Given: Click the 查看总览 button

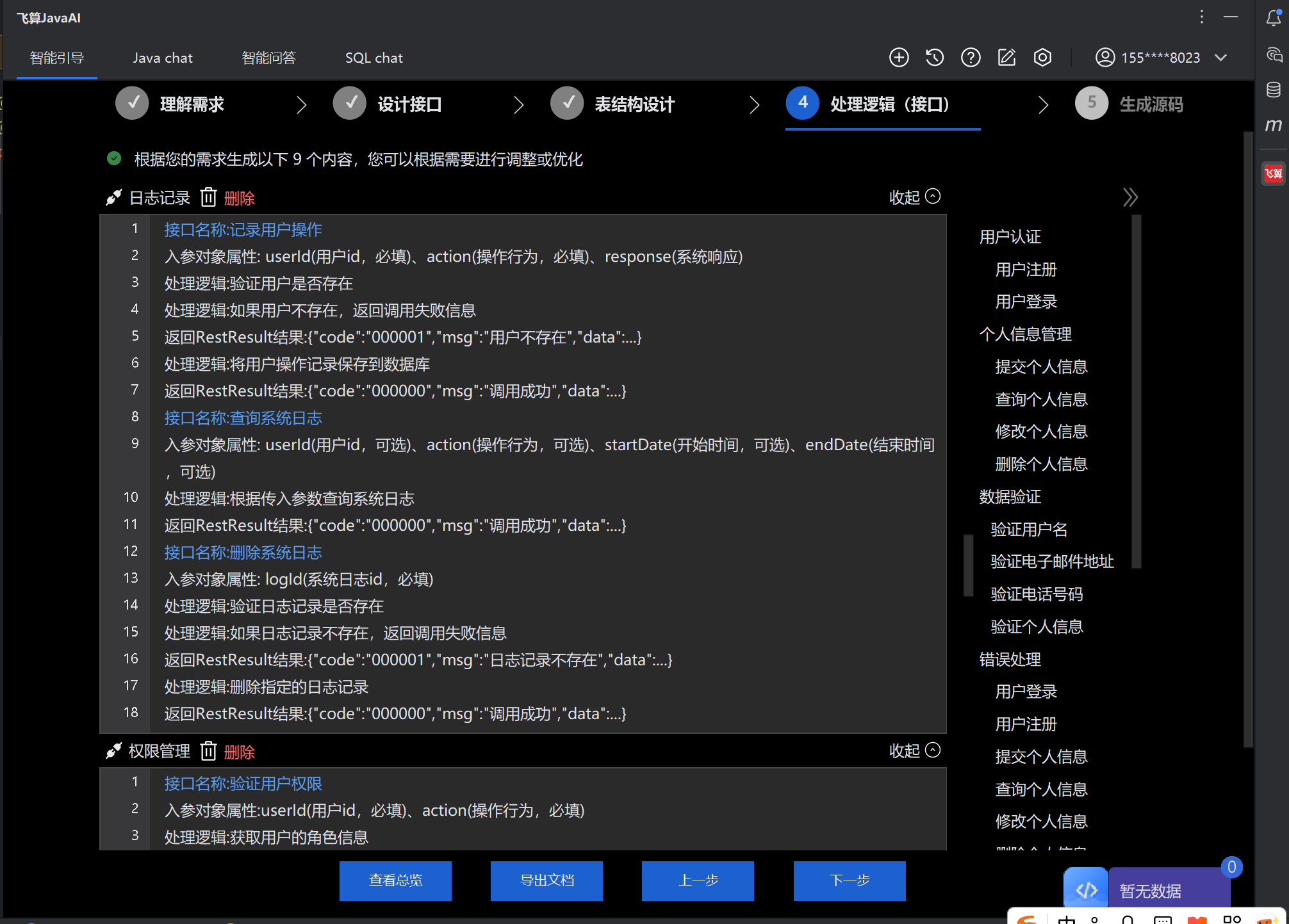Looking at the screenshot, I should 395,880.
